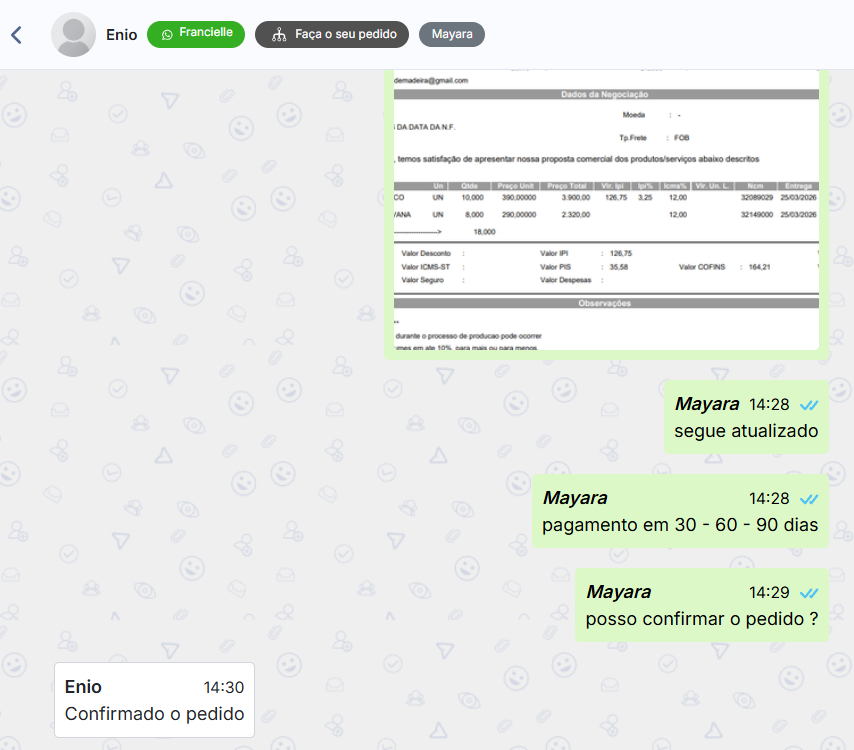Image resolution: width=854 pixels, height=750 pixels.
Task: Select the 'Confirmado o pedido' reply text
Action: 154,714
